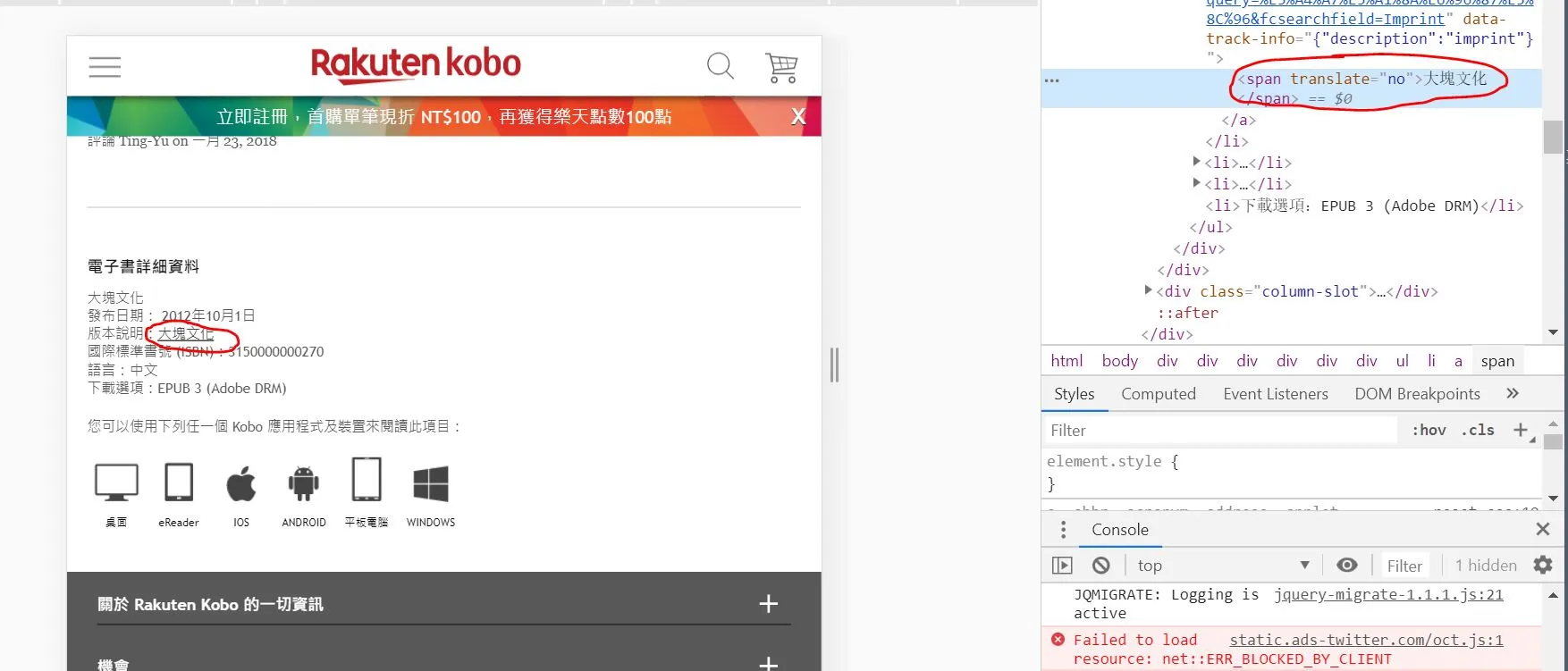This screenshot has height=671, width=1568.
Task: Focus the Styles filter field
Action: (1220, 430)
